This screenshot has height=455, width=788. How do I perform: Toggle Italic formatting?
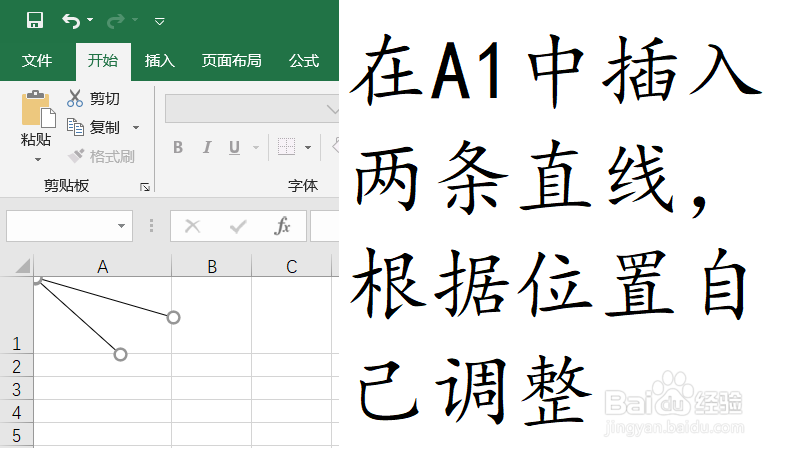click(207, 147)
